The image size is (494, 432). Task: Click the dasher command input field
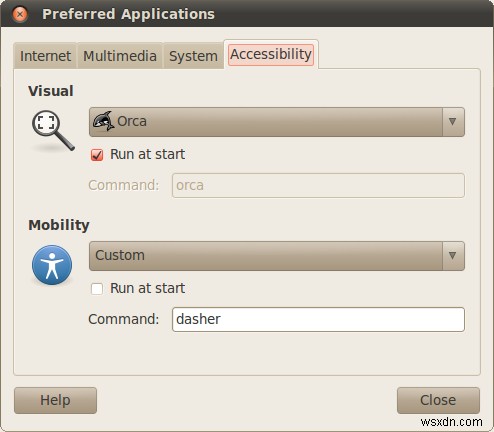coord(318,319)
